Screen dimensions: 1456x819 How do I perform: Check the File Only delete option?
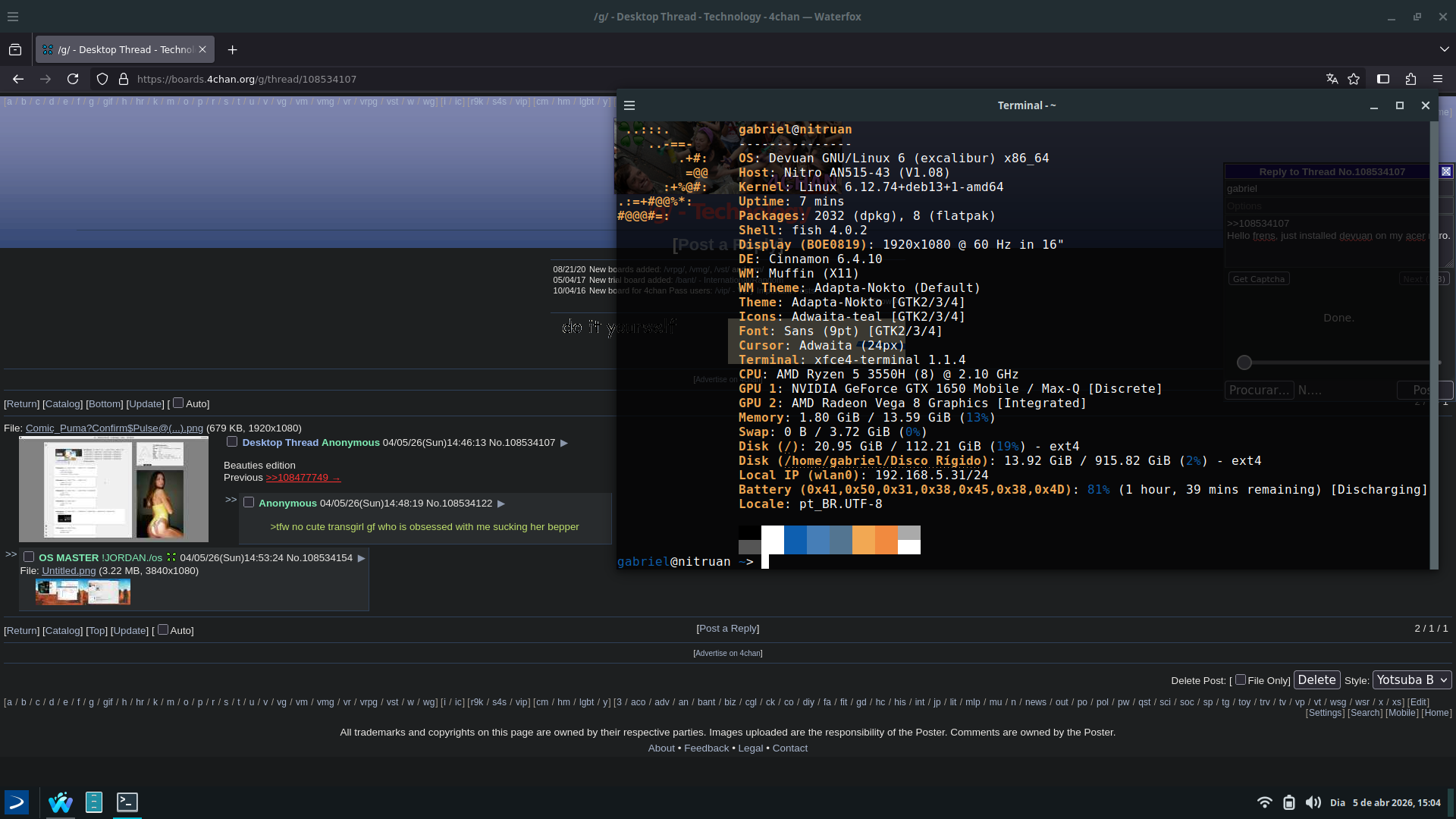tap(1241, 679)
